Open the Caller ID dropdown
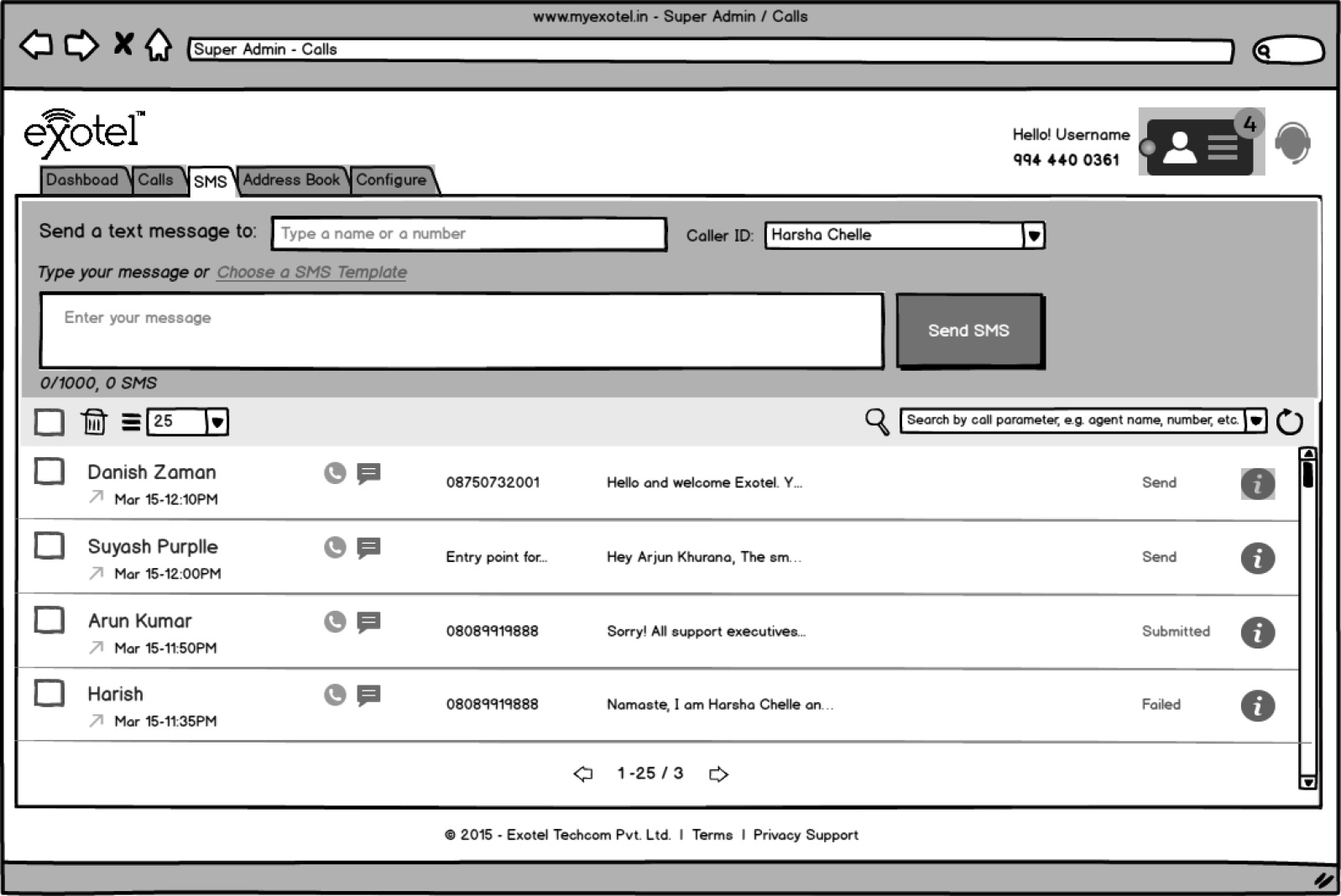This screenshot has height=896, width=1341. [904, 236]
